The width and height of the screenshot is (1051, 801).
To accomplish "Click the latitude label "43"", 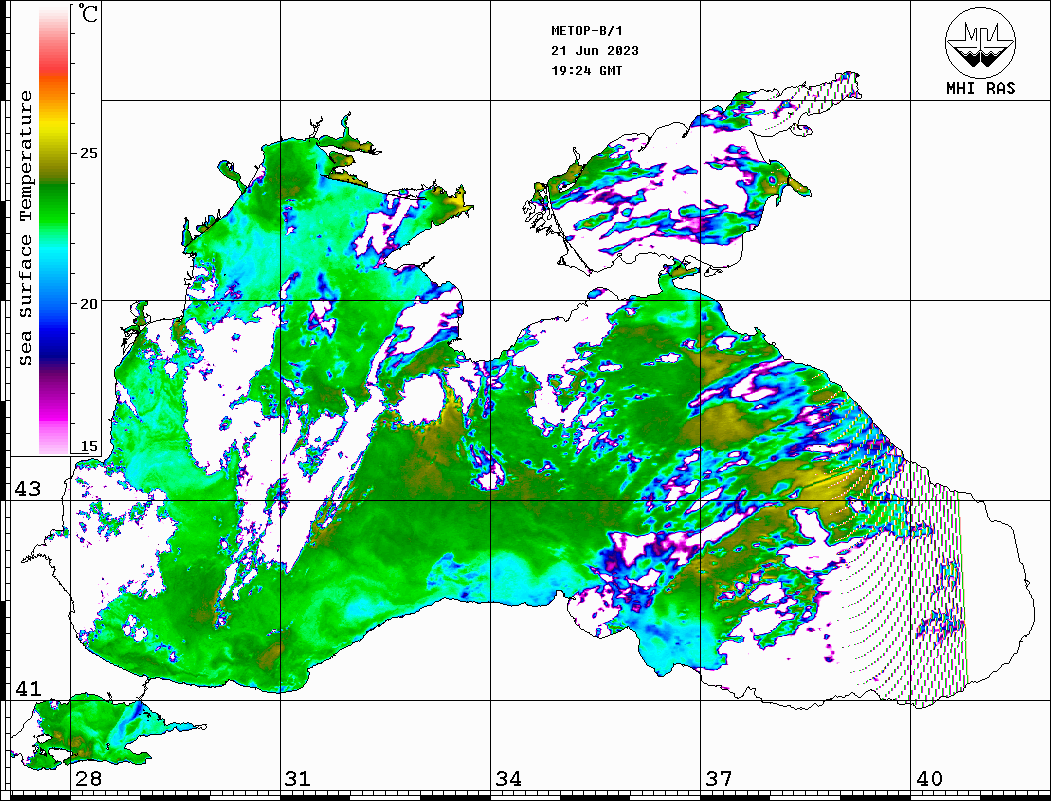I will pyautogui.click(x=27, y=489).
